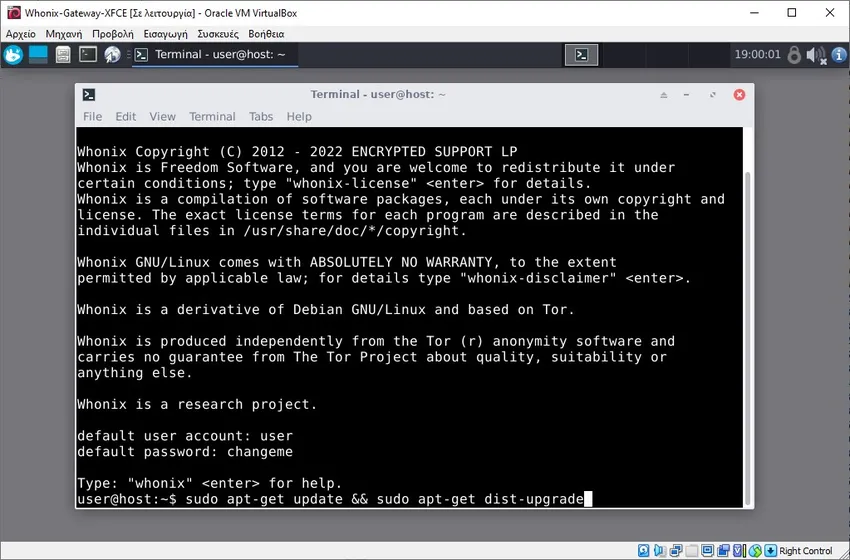Open the XFCE applications menu mouse icon
The height and width of the screenshot is (560, 850).
click(14, 55)
